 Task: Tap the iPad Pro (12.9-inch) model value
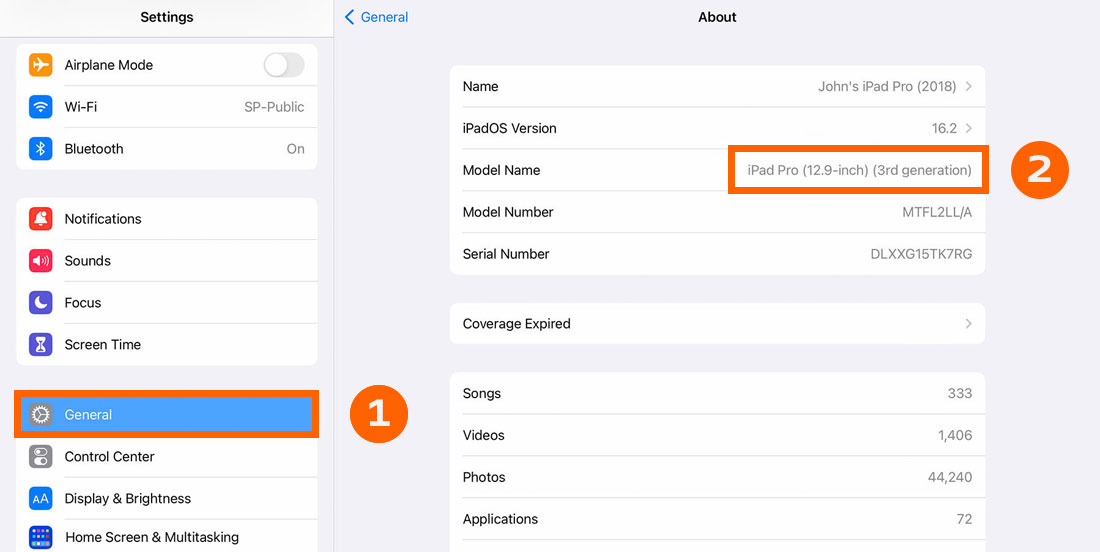(859, 170)
